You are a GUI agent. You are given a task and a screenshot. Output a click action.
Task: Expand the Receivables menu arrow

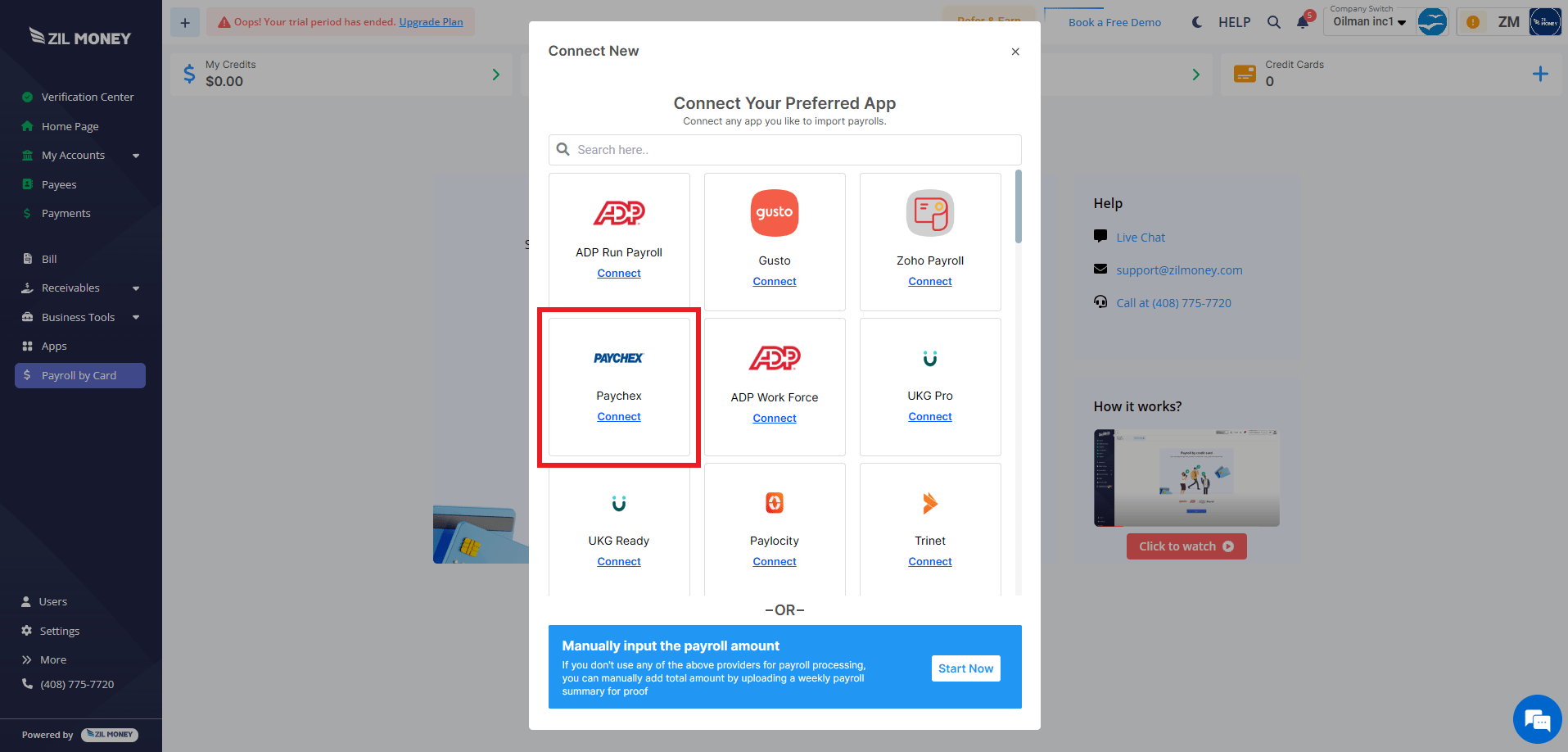136,288
